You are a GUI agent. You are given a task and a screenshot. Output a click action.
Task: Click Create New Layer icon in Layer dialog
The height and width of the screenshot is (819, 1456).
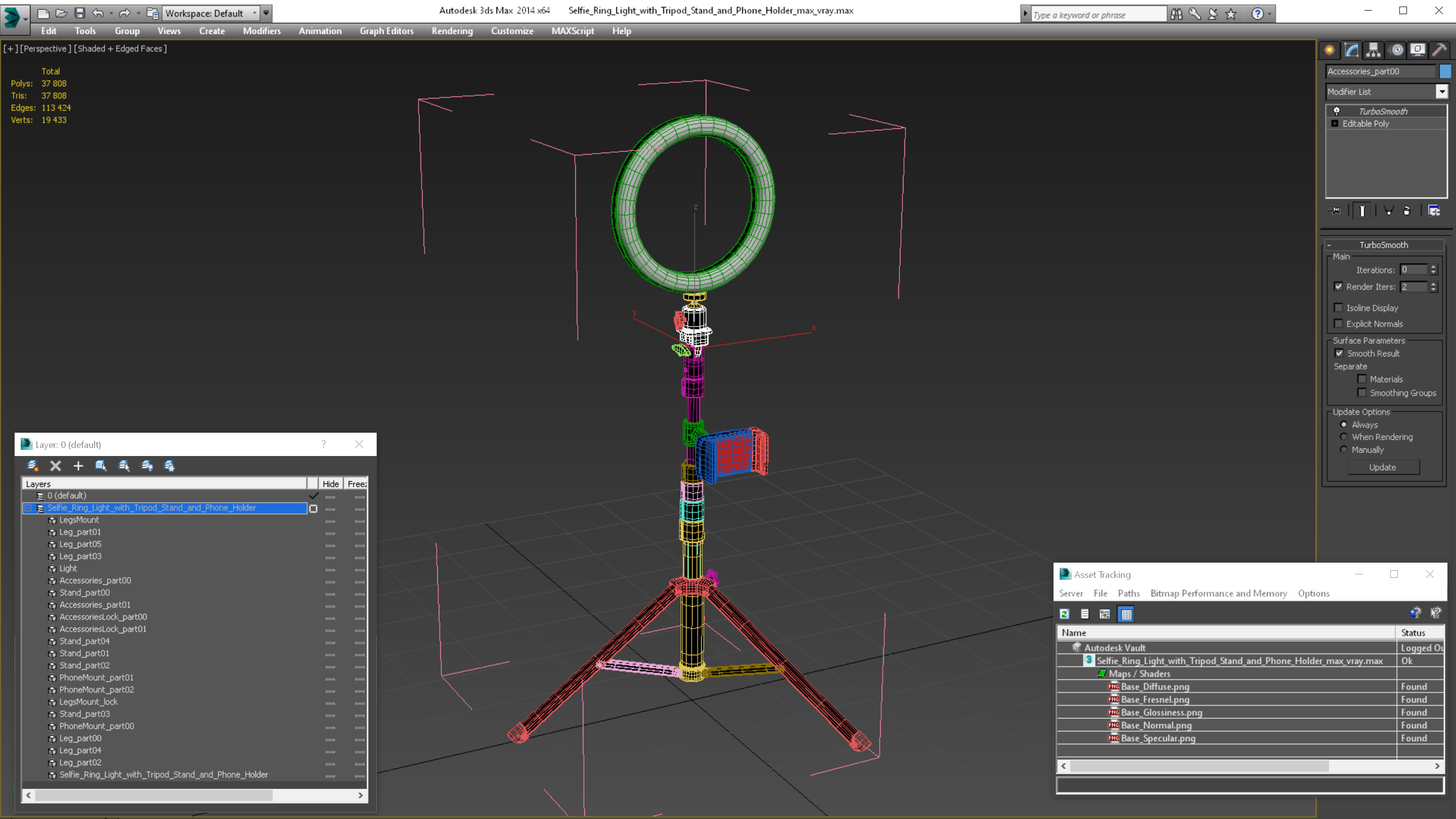tap(32, 466)
